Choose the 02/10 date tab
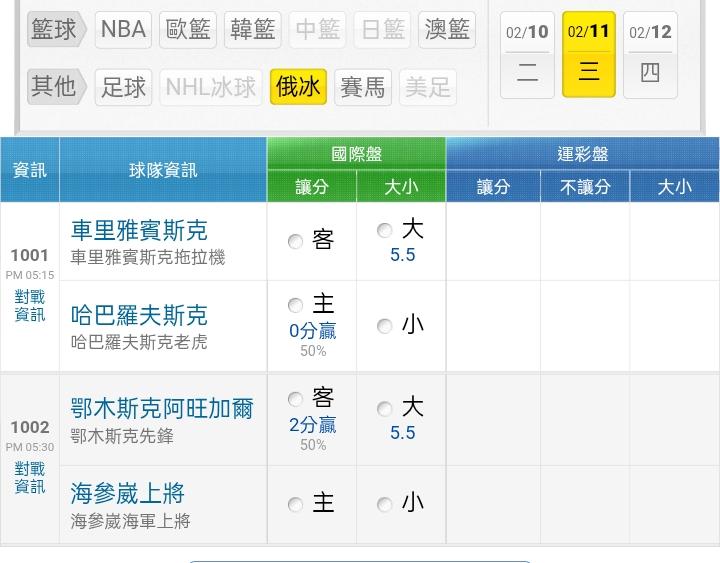This screenshot has width=720, height=563. click(527, 54)
